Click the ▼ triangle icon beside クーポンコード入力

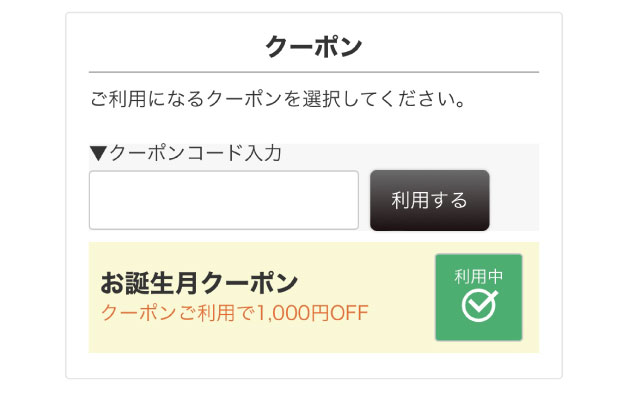(98, 153)
